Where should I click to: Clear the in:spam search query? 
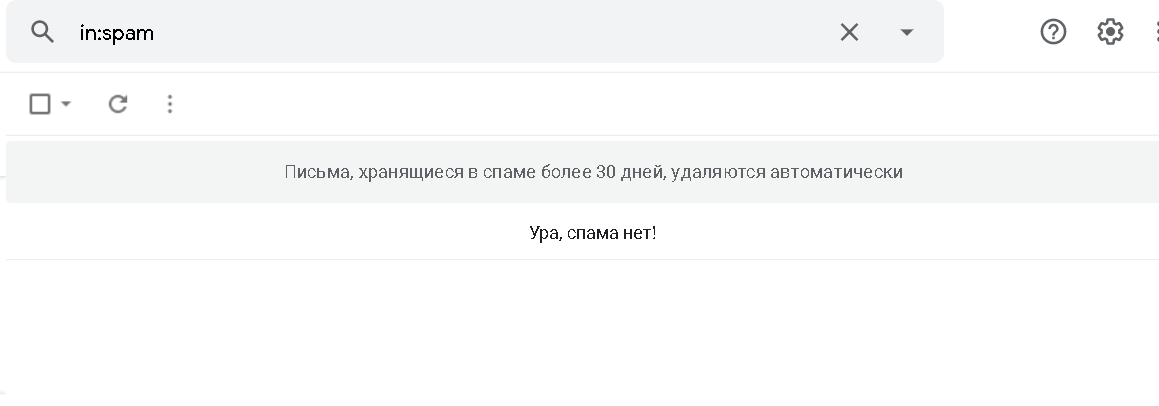849,32
